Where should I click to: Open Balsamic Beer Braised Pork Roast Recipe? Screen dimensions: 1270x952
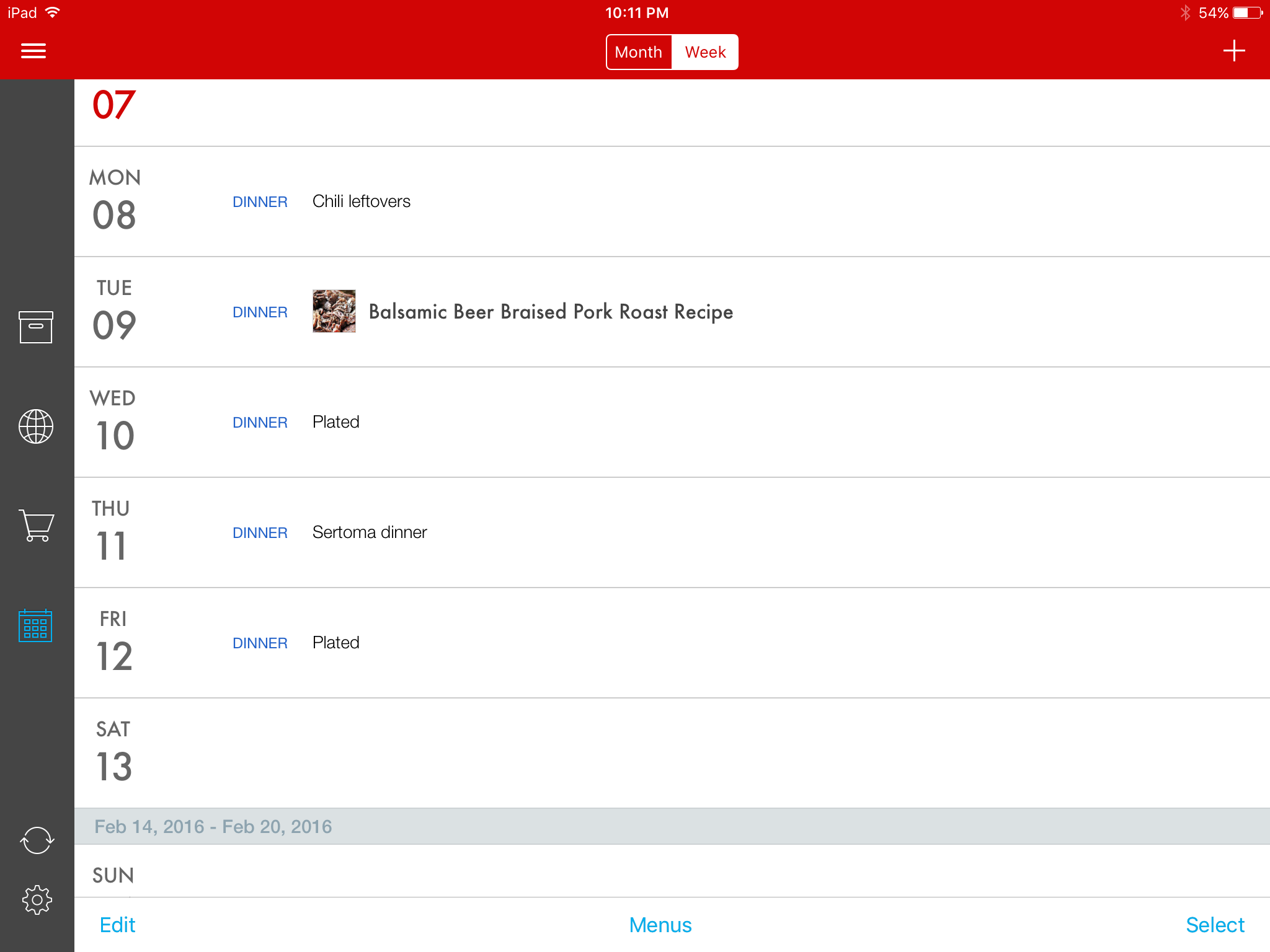click(x=551, y=312)
